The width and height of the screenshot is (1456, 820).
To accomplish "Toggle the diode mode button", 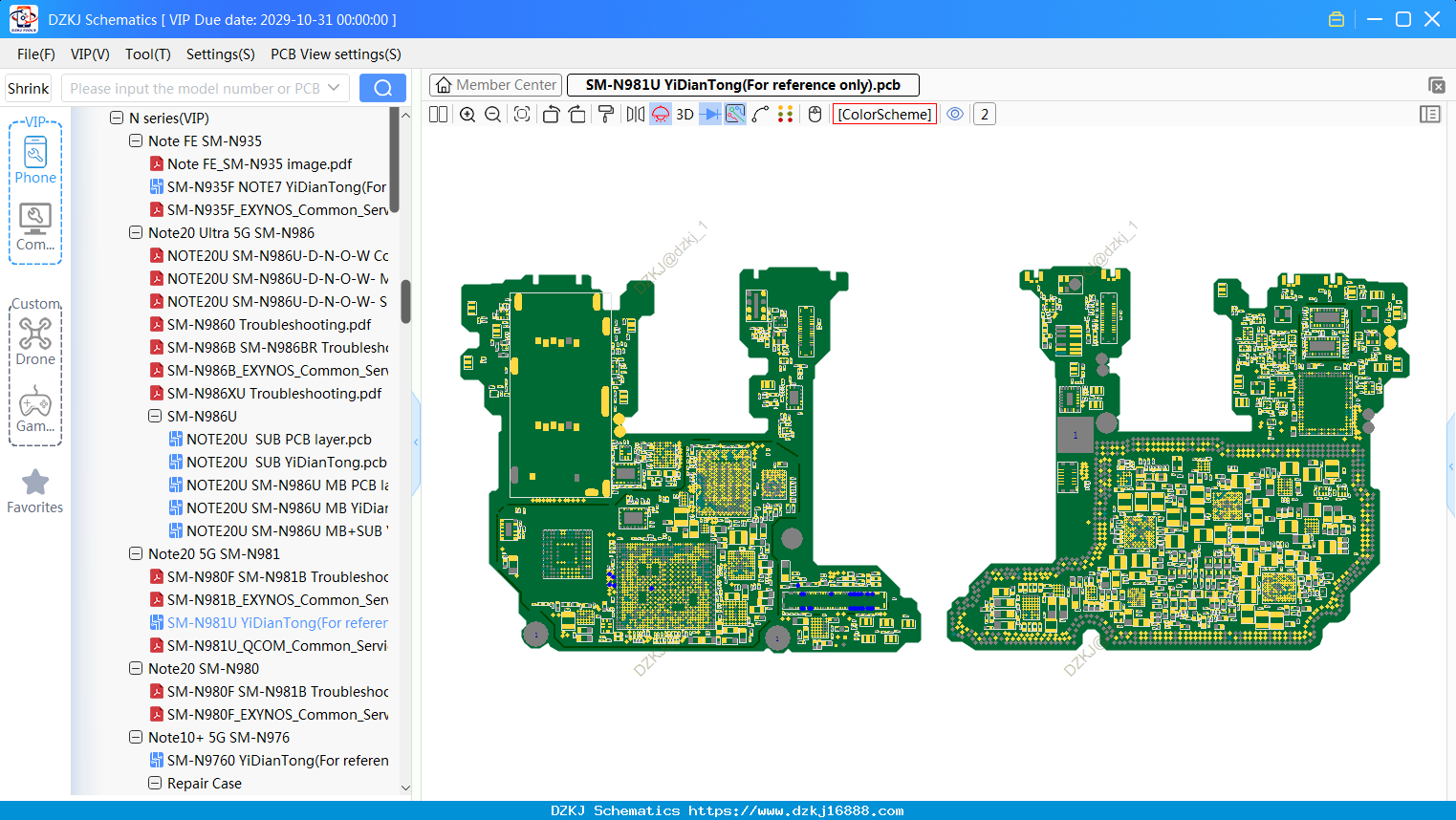I will [710, 115].
